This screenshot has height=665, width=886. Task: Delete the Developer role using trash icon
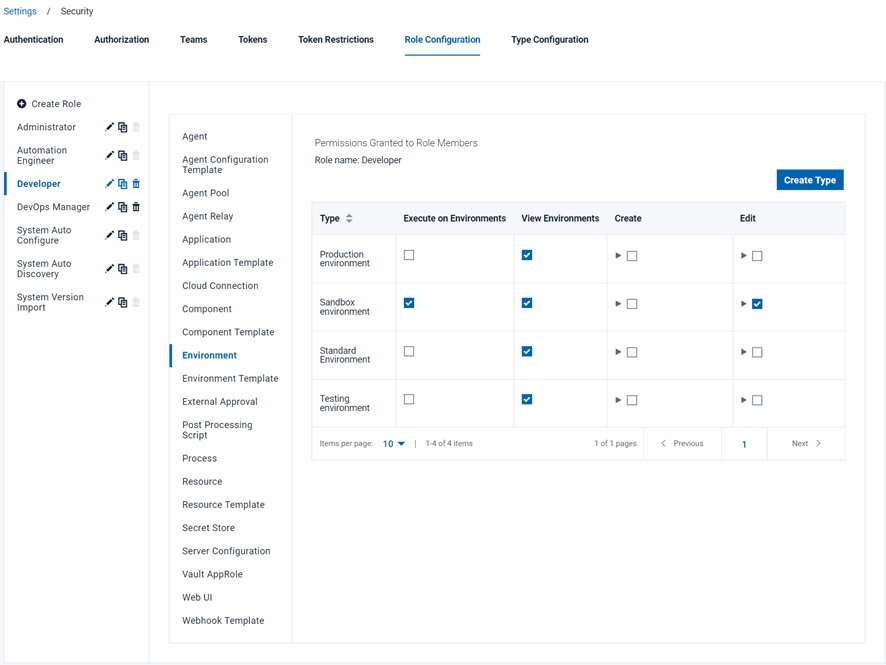(x=136, y=184)
